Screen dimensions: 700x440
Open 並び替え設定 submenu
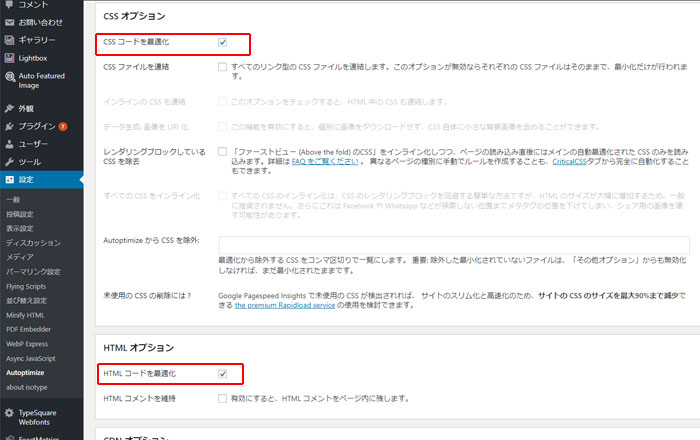(27, 301)
